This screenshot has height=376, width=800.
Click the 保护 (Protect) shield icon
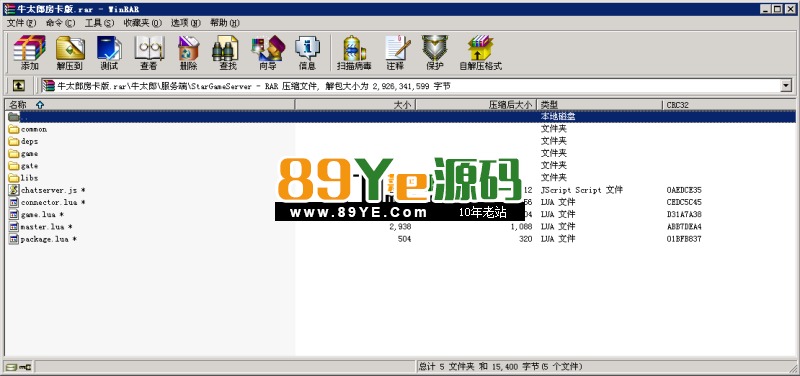click(x=435, y=53)
